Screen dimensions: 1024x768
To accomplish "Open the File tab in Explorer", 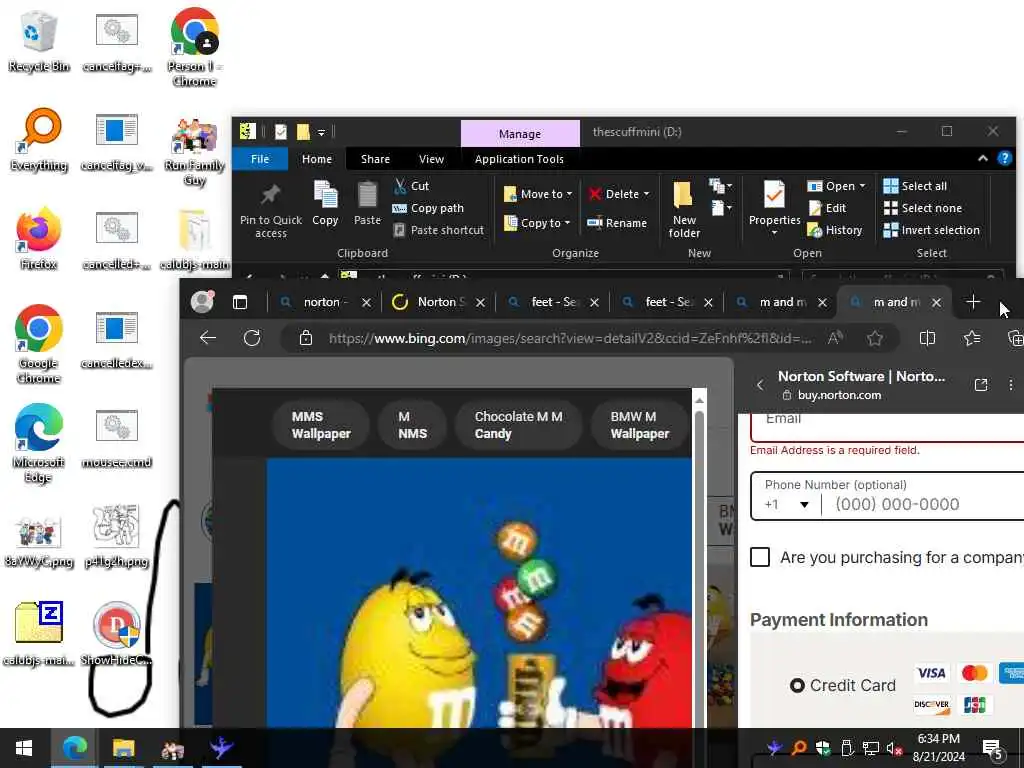I will 260,159.
